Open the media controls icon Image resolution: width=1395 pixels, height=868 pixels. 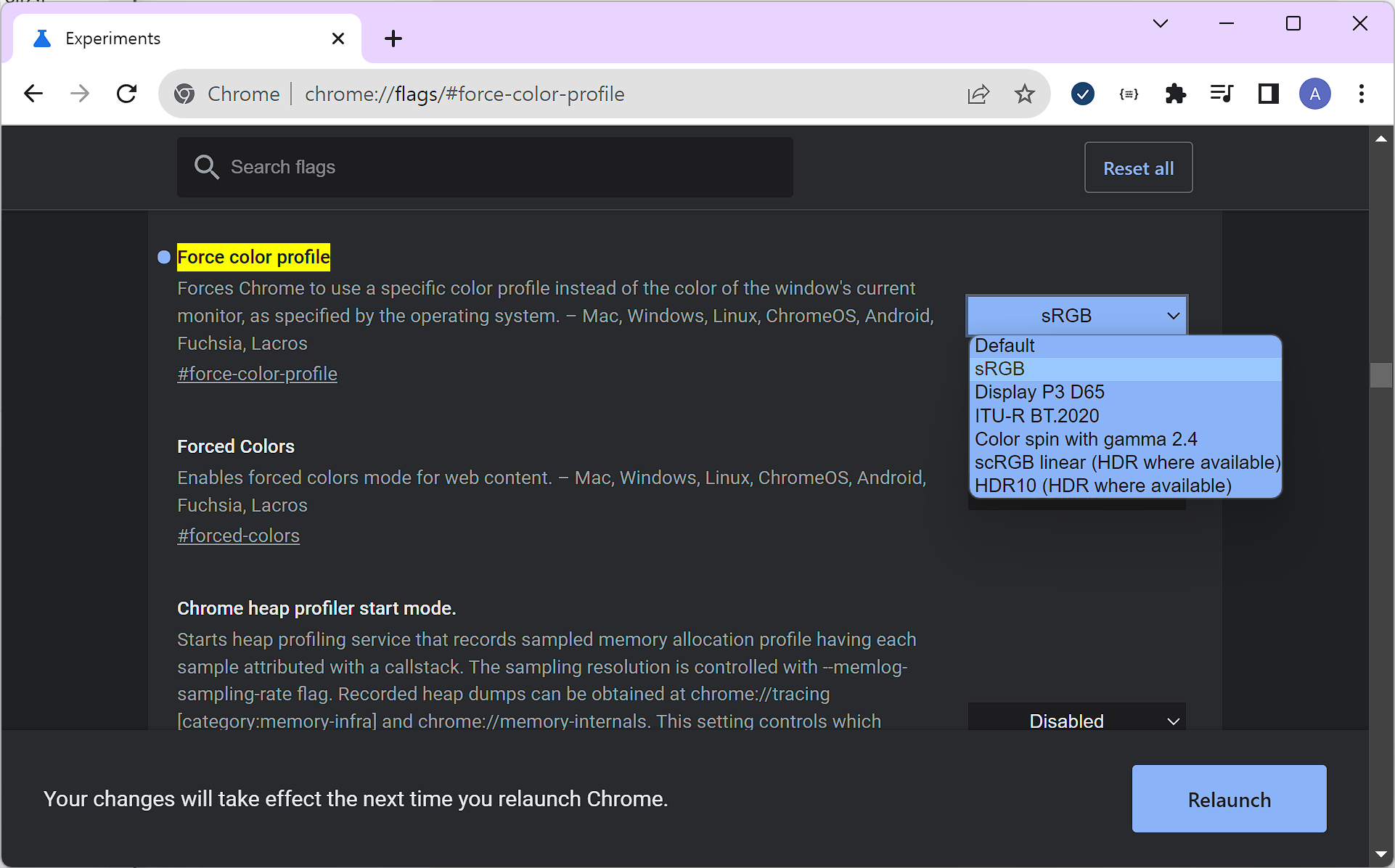click(x=1222, y=94)
